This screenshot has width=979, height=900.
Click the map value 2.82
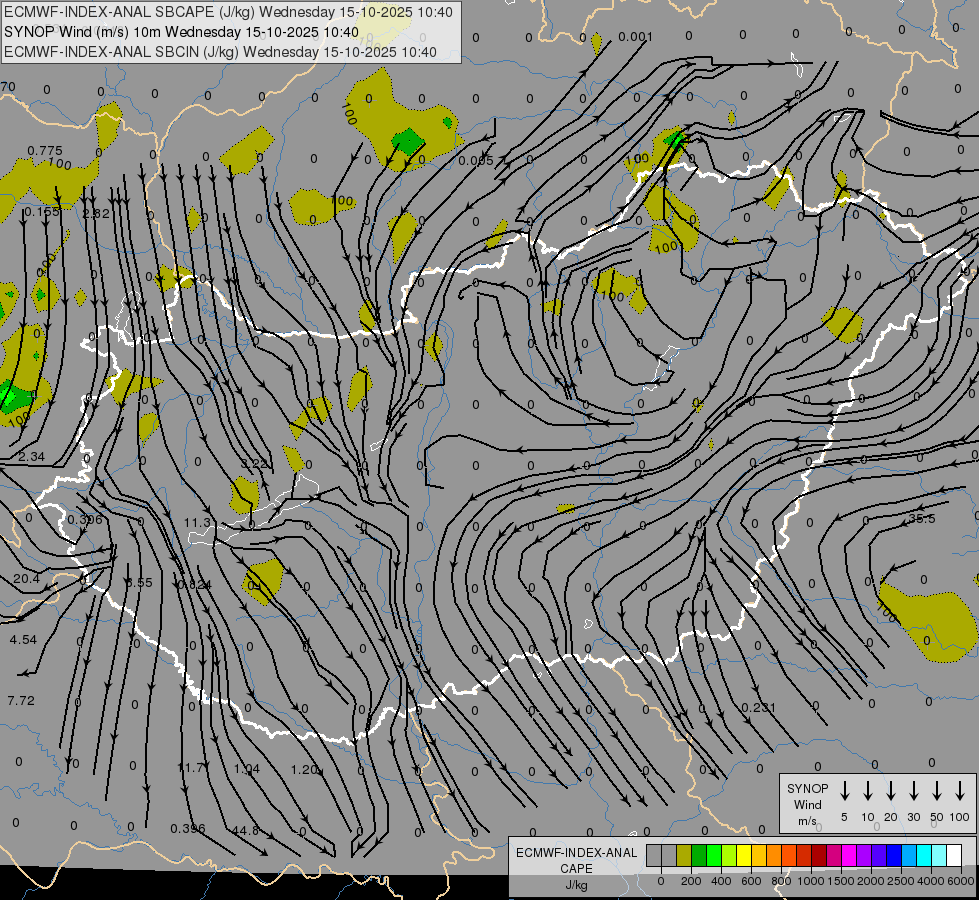[96, 214]
